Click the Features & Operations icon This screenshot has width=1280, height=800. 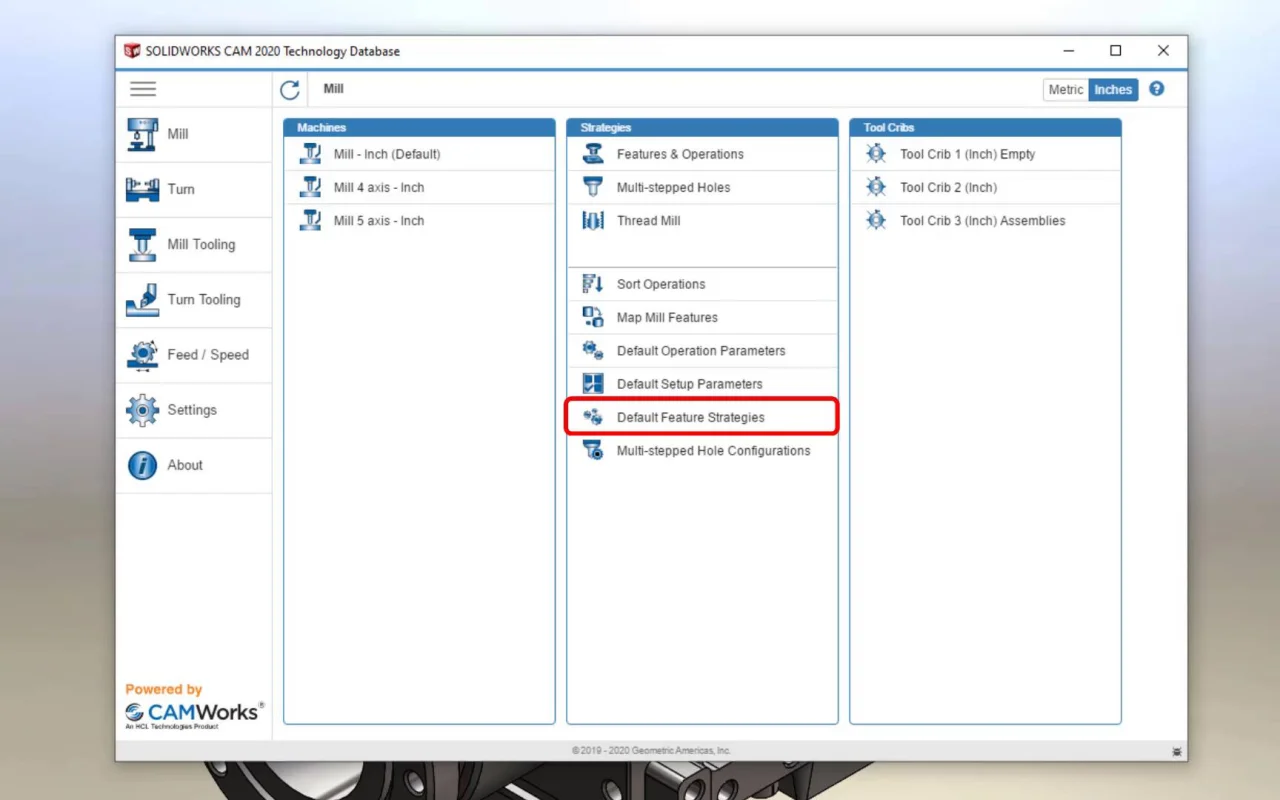point(594,154)
